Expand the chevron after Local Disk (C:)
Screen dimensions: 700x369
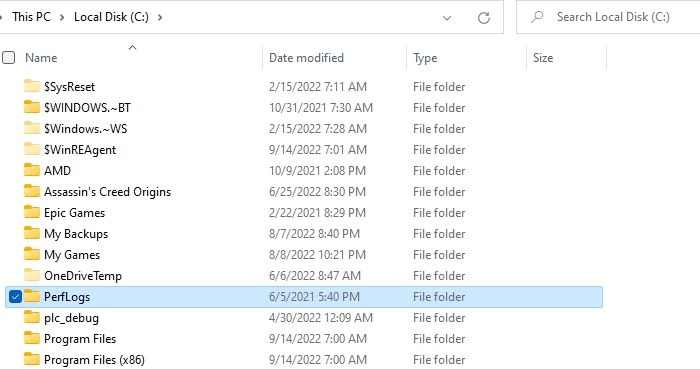(160, 17)
